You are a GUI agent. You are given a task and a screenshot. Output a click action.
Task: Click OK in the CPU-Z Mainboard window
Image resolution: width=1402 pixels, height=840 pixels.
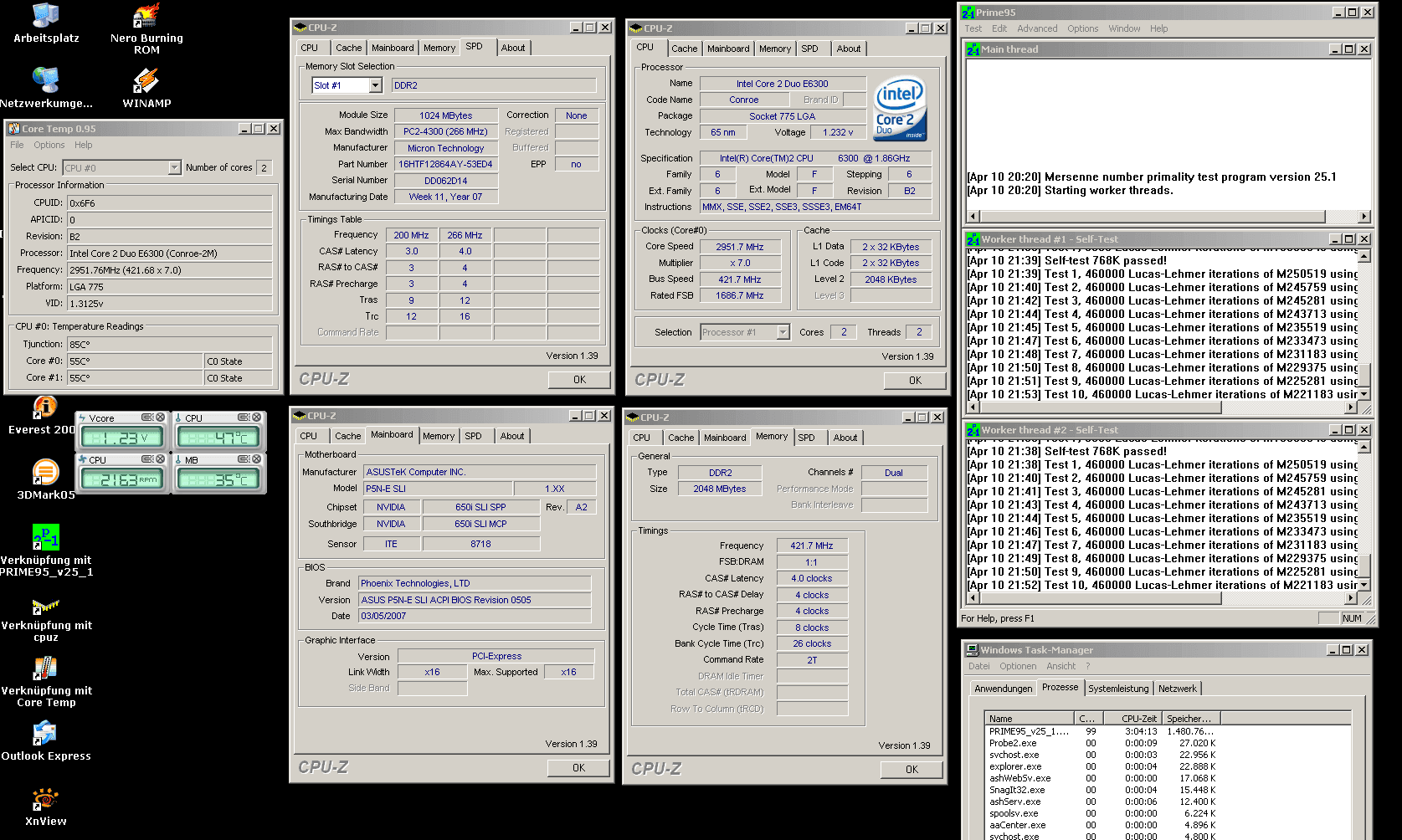coord(578,768)
